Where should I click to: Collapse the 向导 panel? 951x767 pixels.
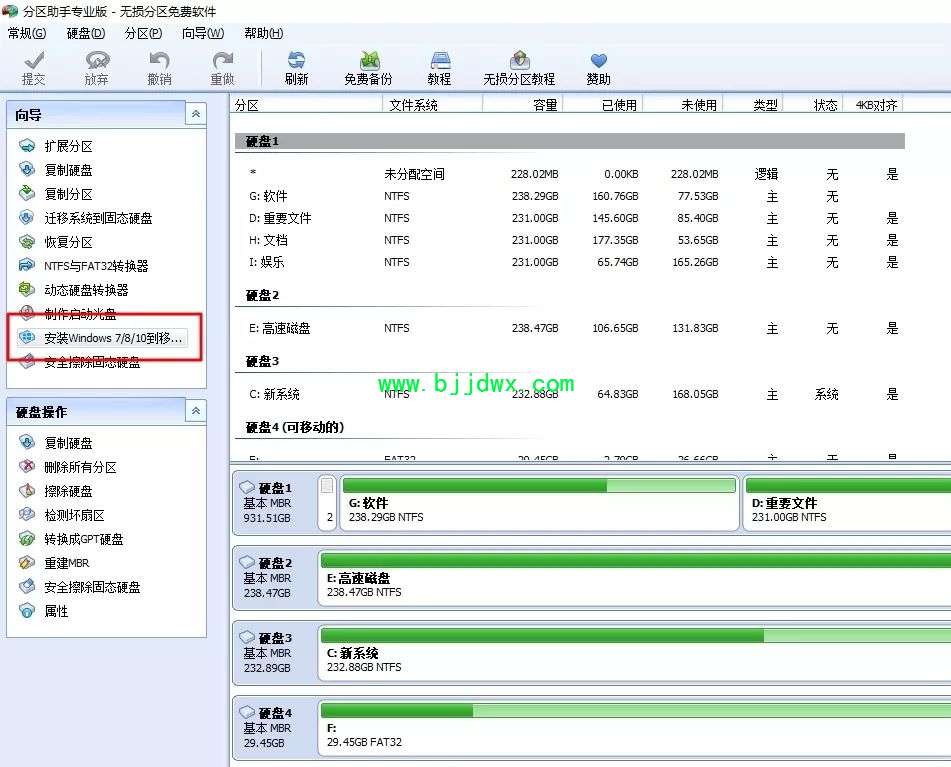point(196,114)
